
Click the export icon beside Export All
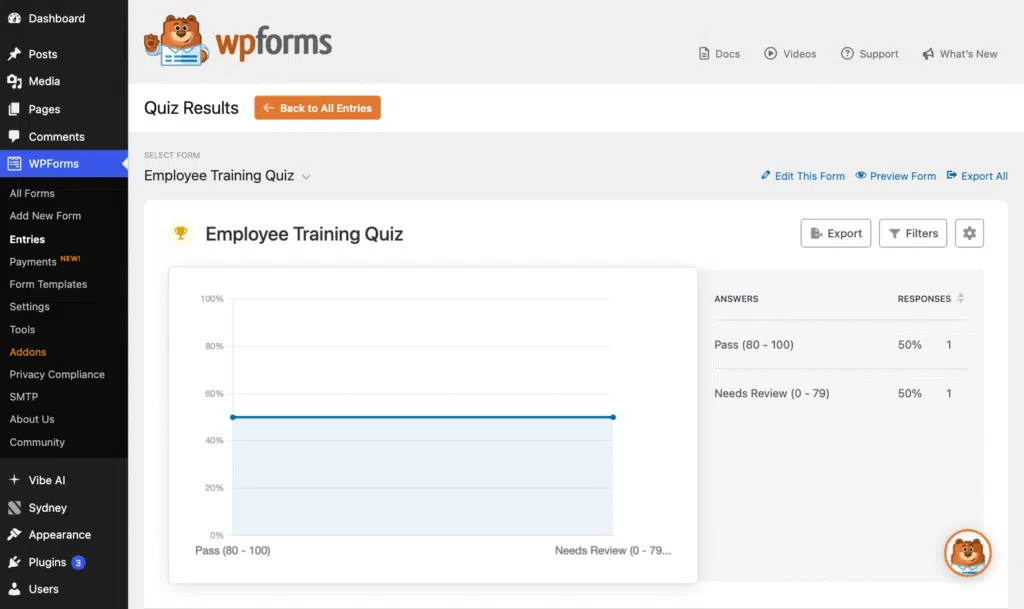click(x=952, y=175)
